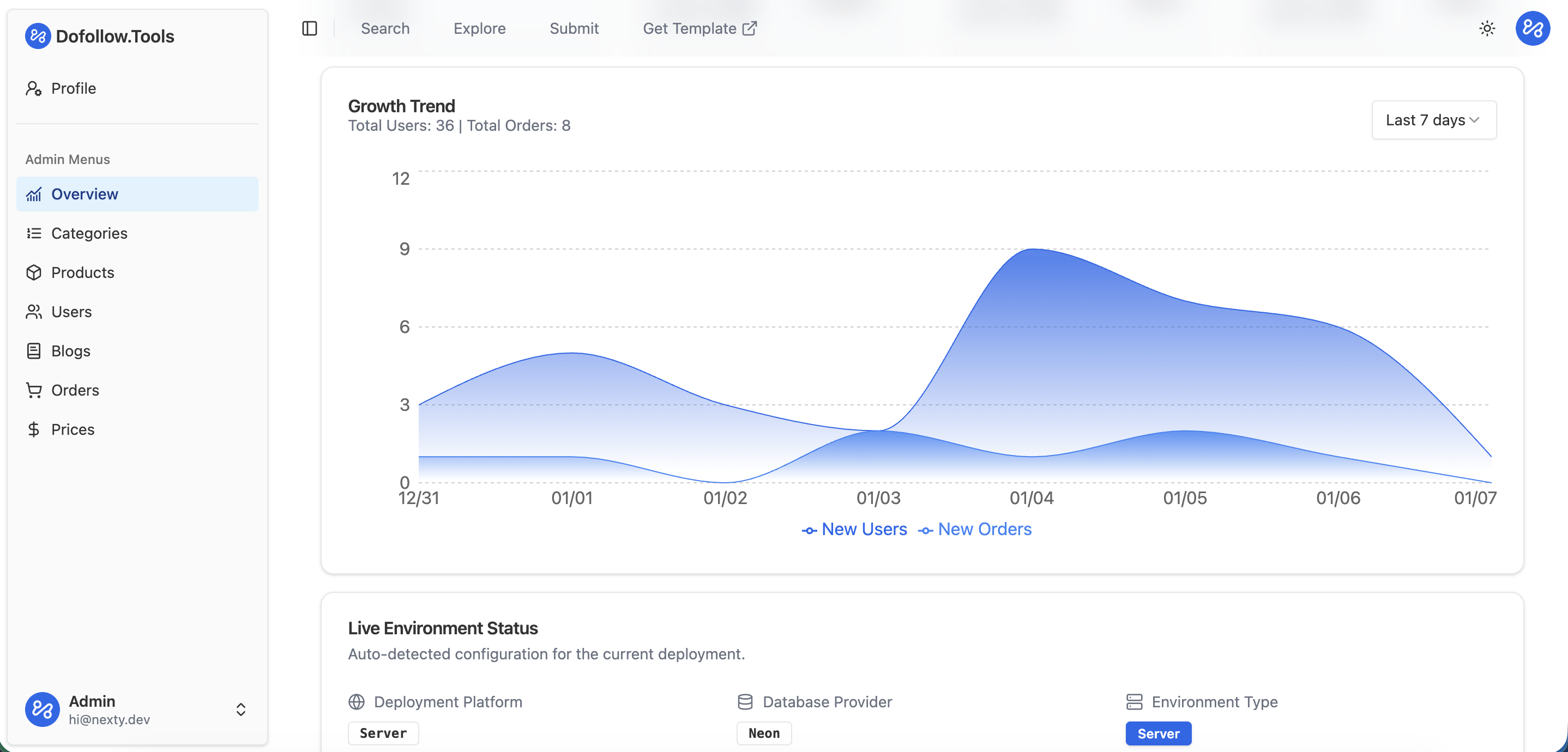Click the Products box icon
Image resolution: width=1568 pixels, height=752 pixels.
point(33,272)
